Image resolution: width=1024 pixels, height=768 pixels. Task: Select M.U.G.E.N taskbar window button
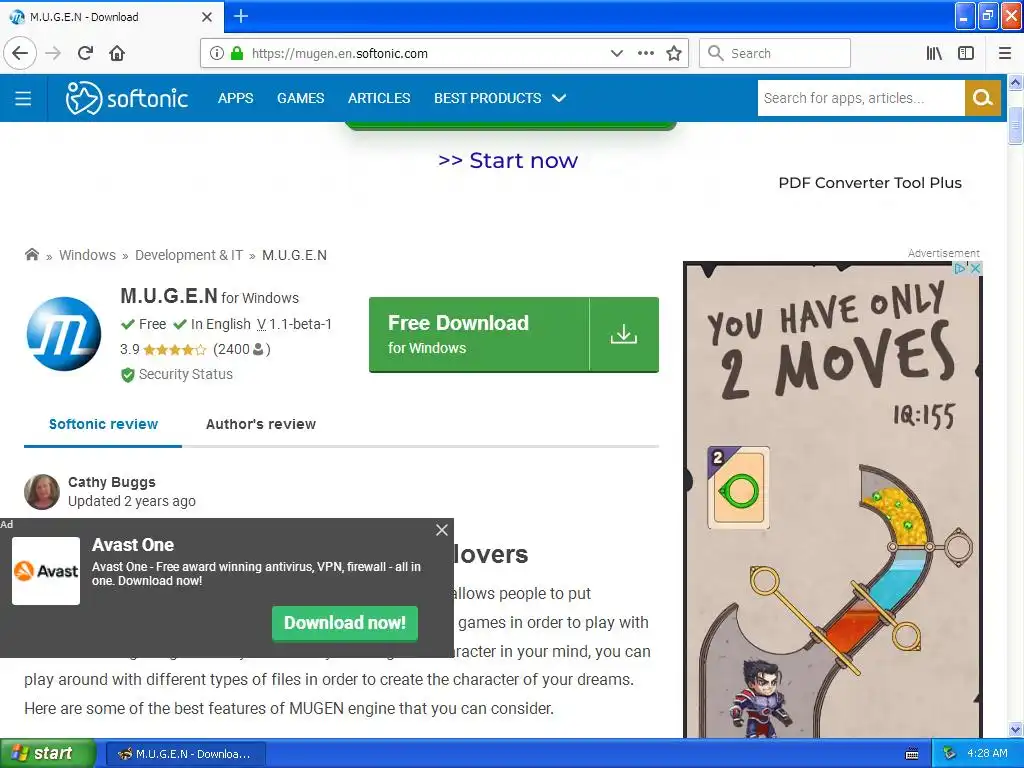click(x=185, y=754)
